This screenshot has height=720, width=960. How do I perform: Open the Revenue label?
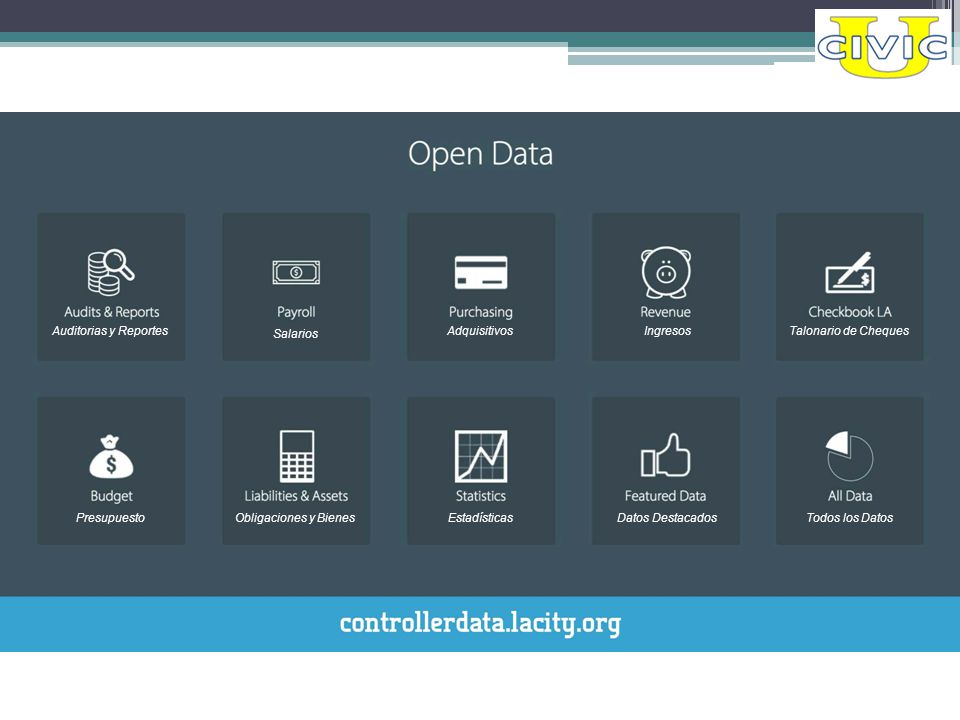(666, 312)
